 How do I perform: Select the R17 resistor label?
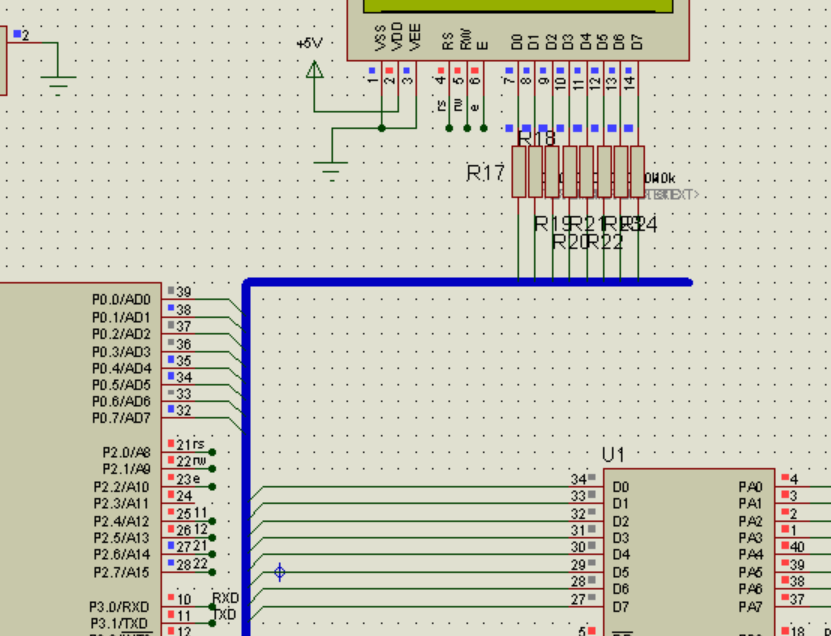point(485,173)
